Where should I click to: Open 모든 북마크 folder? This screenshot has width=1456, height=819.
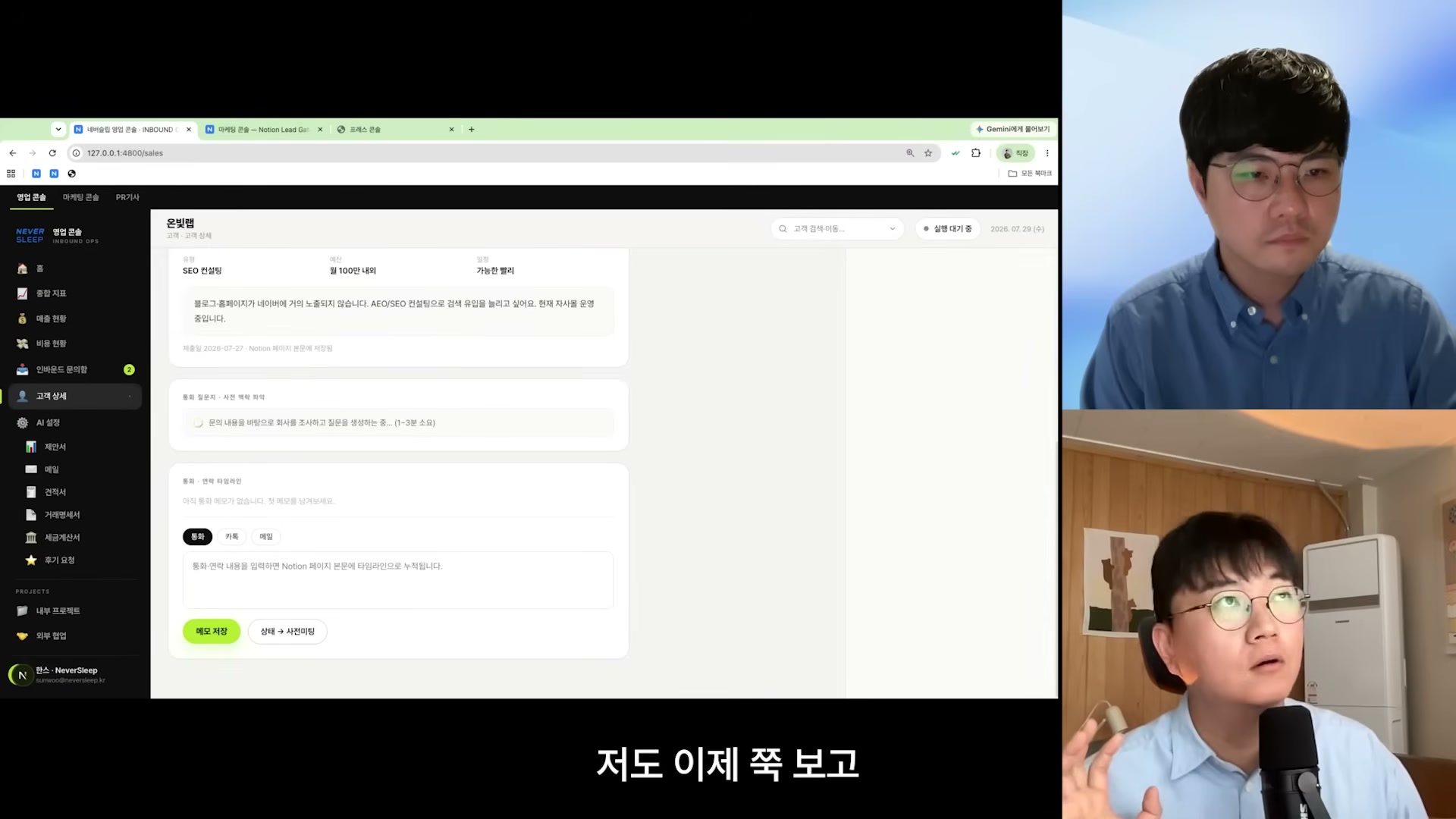tap(1030, 174)
